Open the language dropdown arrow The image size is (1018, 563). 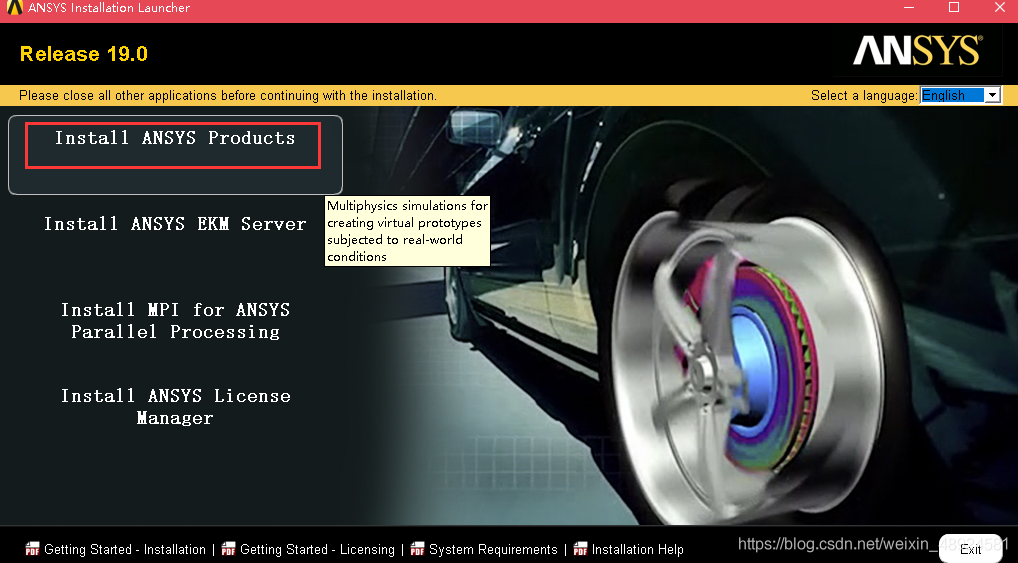pos(992,95)
